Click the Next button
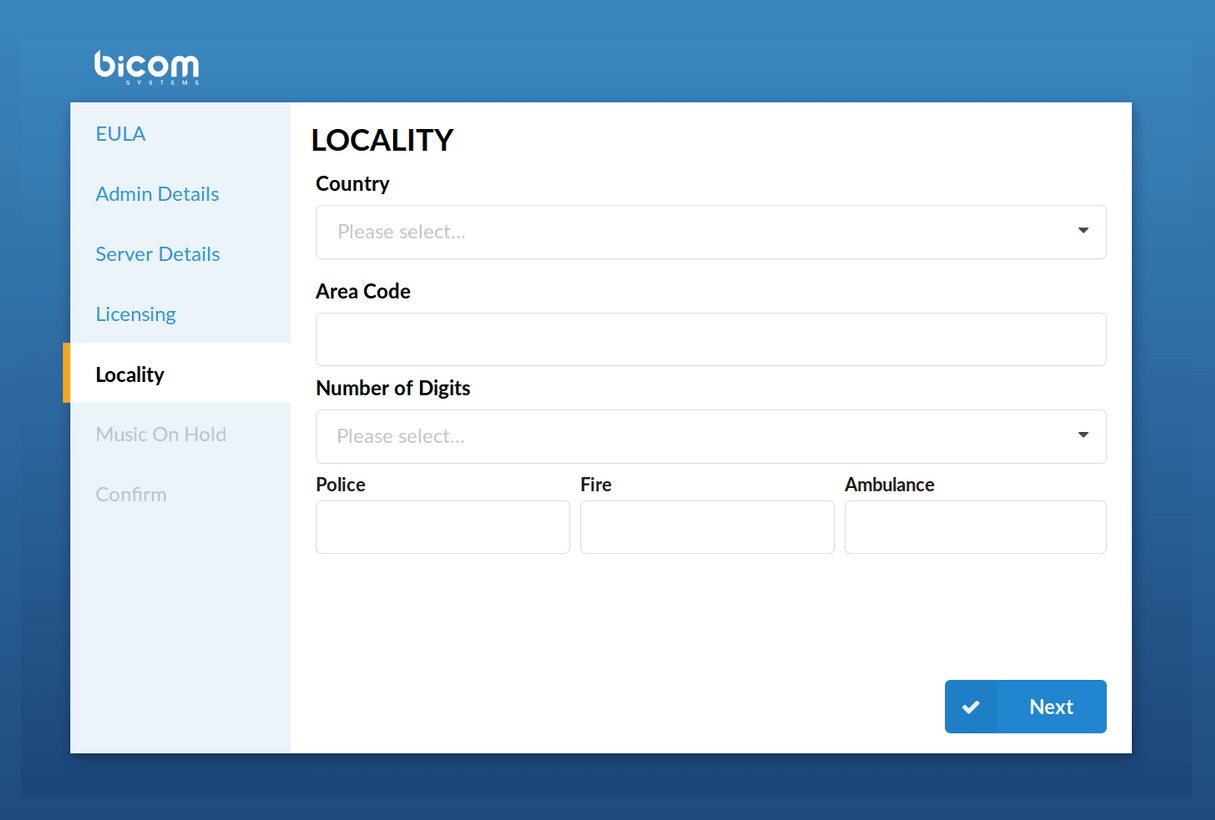Screen dimensions: 1215x820 (x=1026, y=707)
